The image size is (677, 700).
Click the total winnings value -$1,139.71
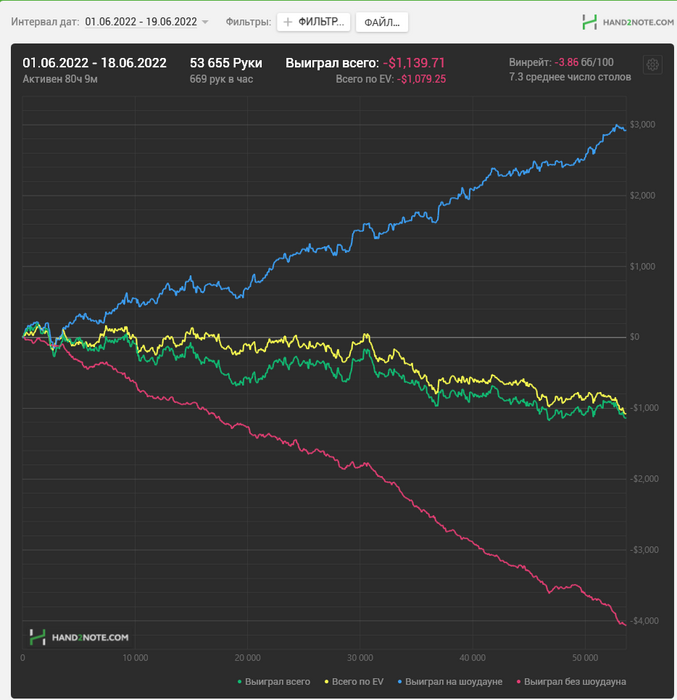(x=414, y=63)
